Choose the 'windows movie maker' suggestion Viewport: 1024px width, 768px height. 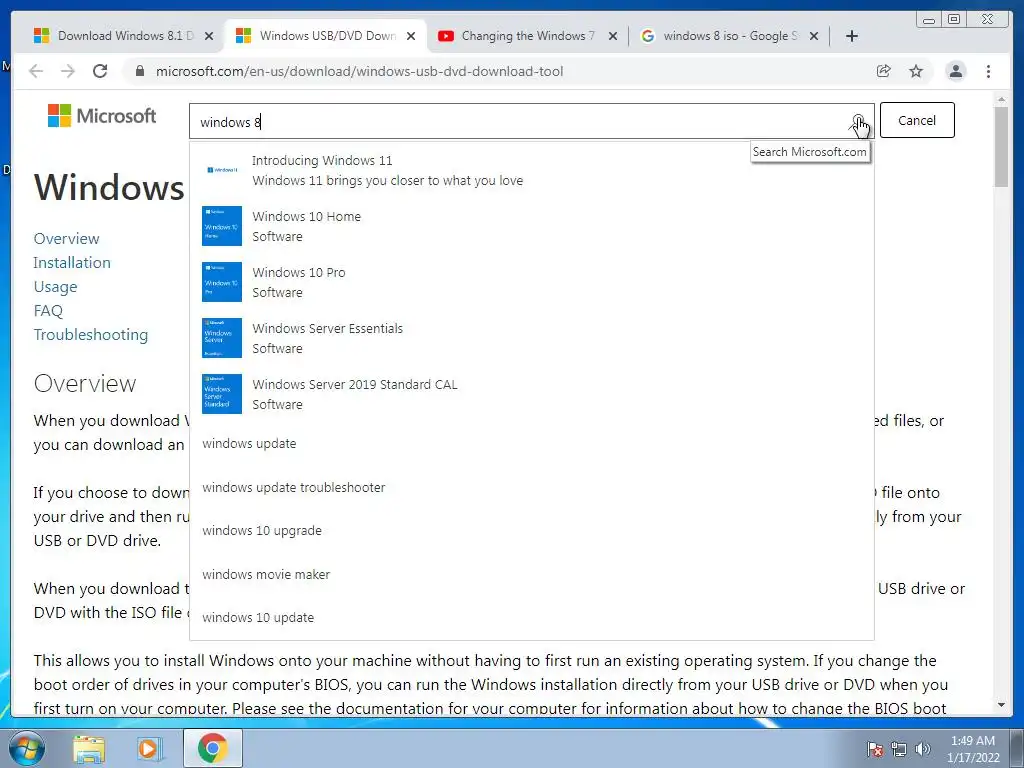[x=266, y=574]
